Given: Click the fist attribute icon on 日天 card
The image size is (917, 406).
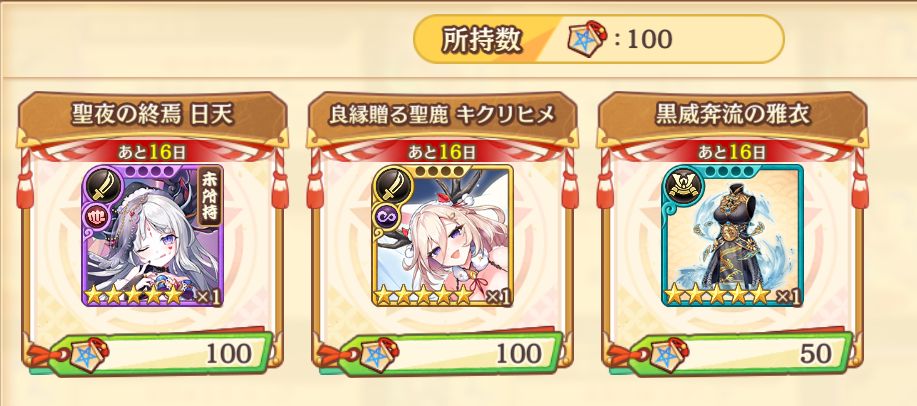Looking at the screenshot, I should pos(96,216).
